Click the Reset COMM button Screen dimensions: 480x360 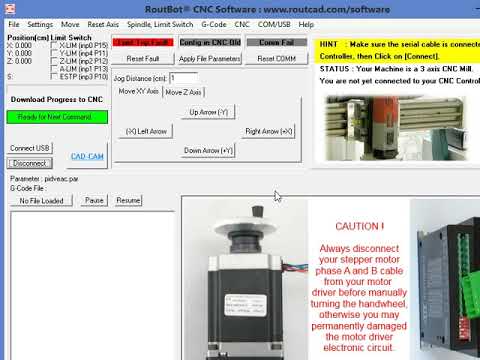pyautogui.click(x=276, y=59)
